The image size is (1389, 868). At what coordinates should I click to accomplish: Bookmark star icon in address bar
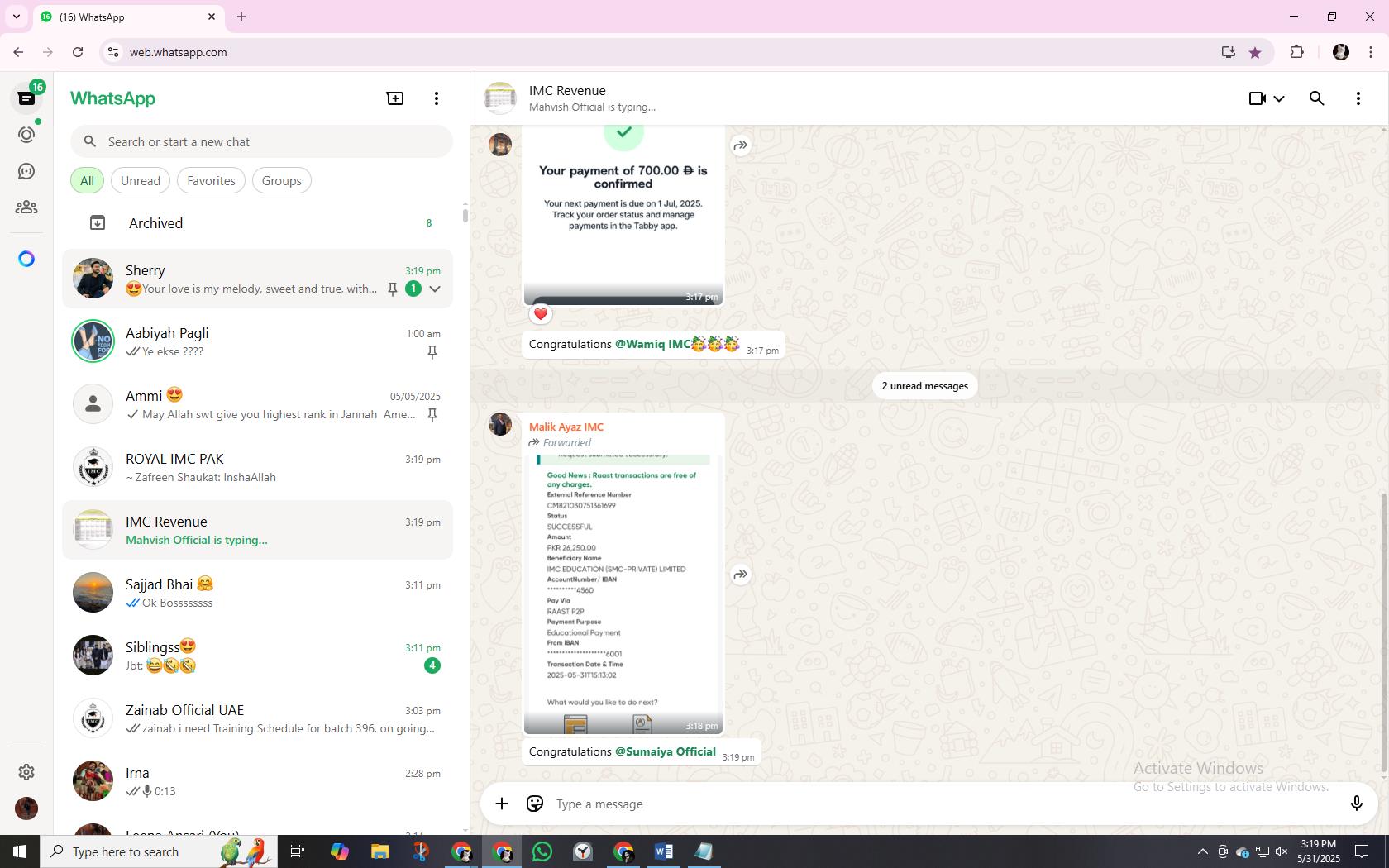pos(1255,52)
